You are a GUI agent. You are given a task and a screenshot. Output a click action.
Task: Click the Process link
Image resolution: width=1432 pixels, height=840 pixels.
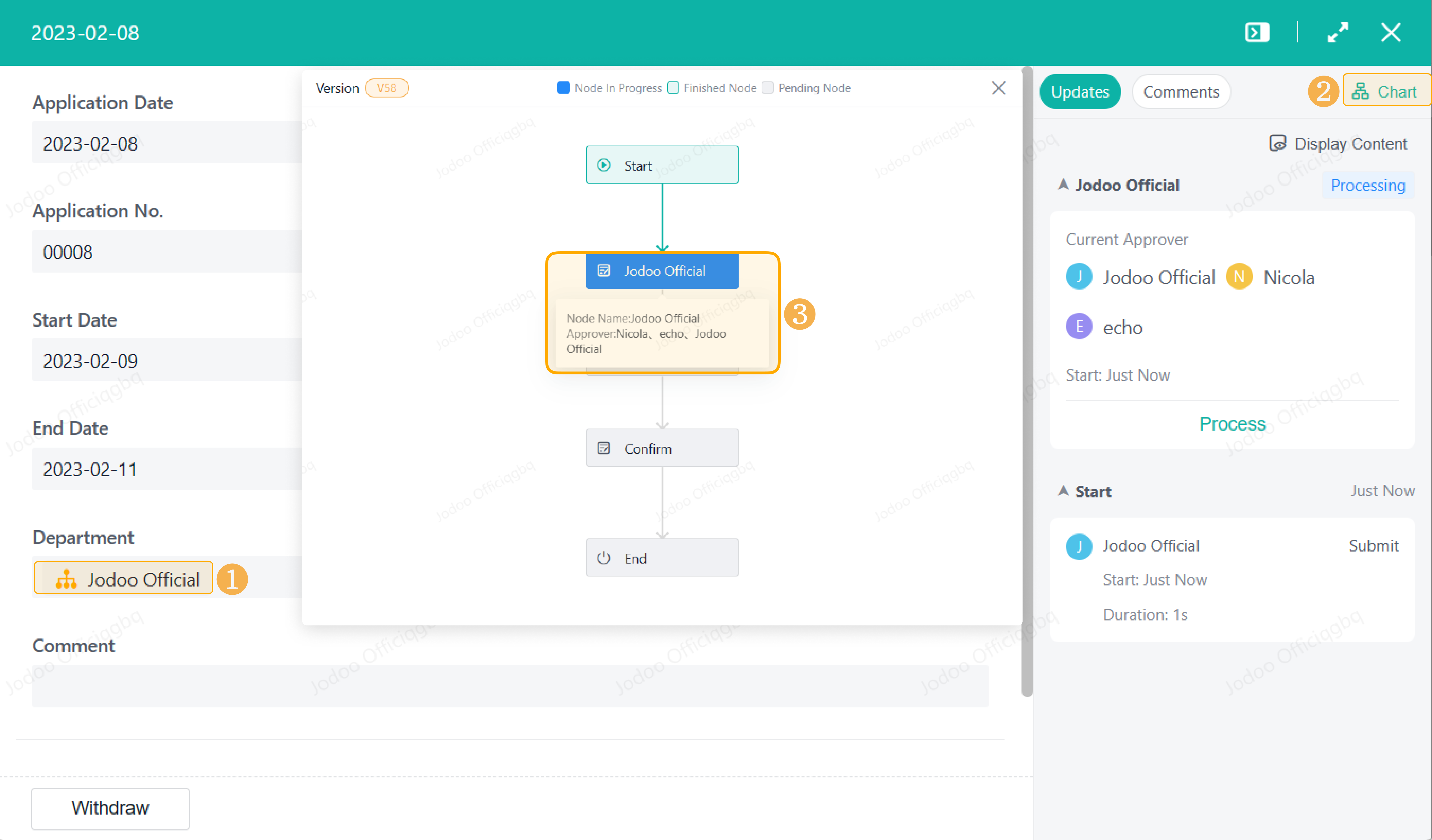[1232, 424]
